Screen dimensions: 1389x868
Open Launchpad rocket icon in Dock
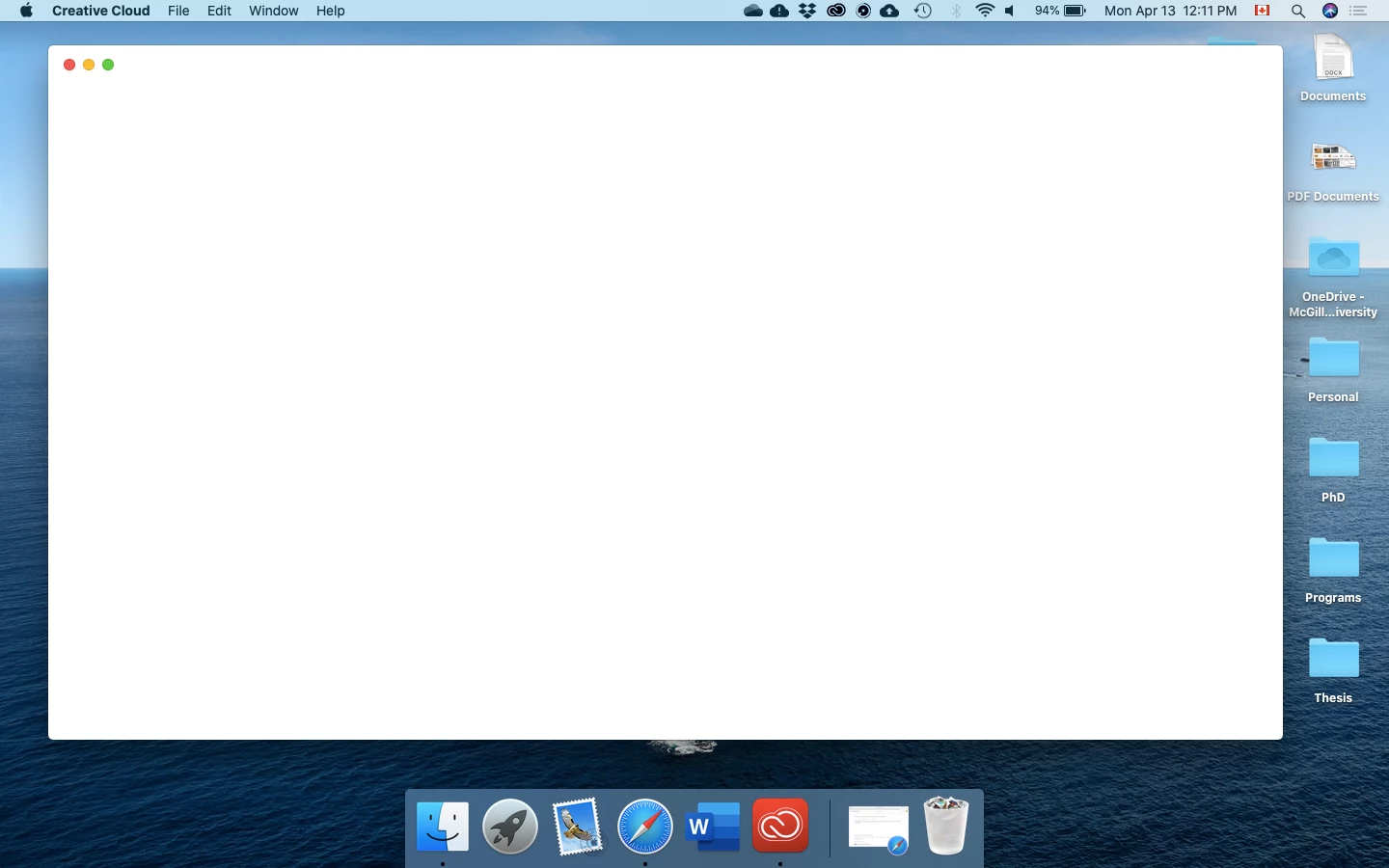coord(509,827)
